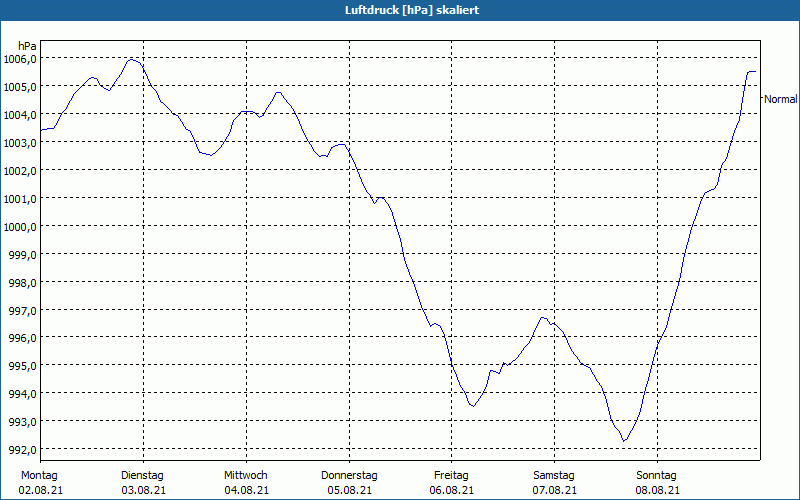
Task: Select the Dienstag day label
Action: [142, 476]
